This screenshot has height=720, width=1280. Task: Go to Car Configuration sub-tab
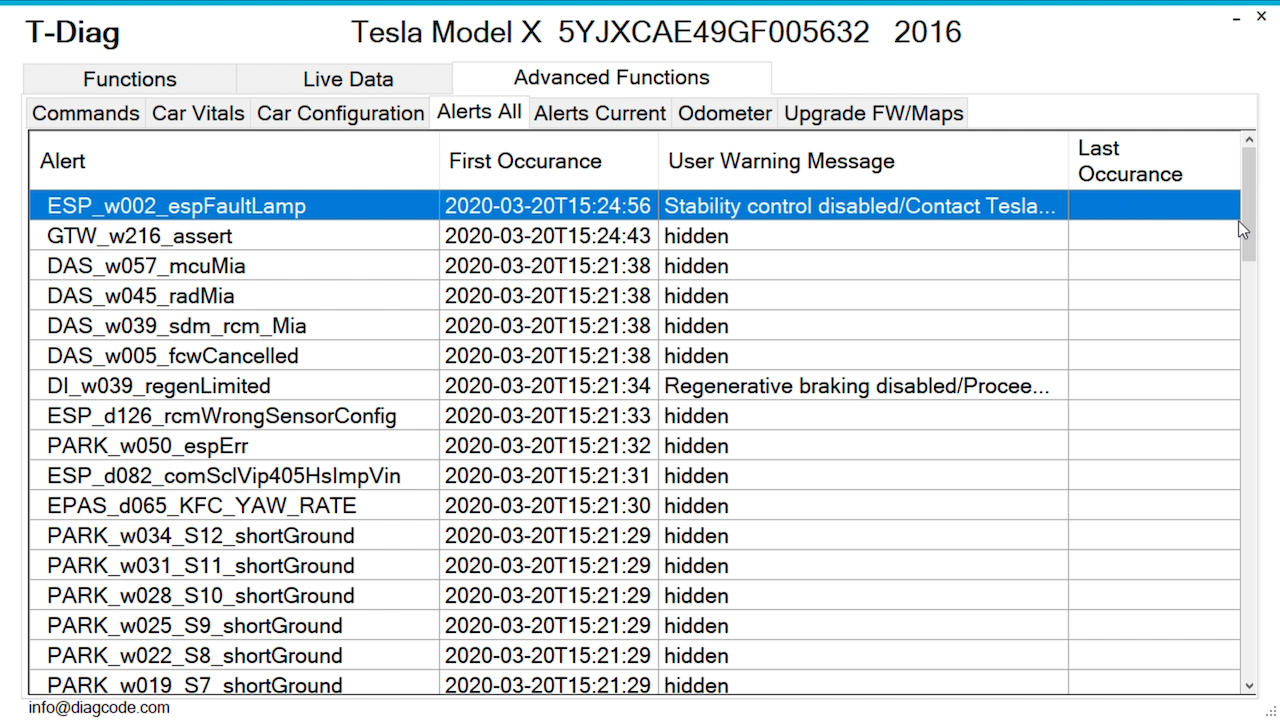click(x=341, y=113)
